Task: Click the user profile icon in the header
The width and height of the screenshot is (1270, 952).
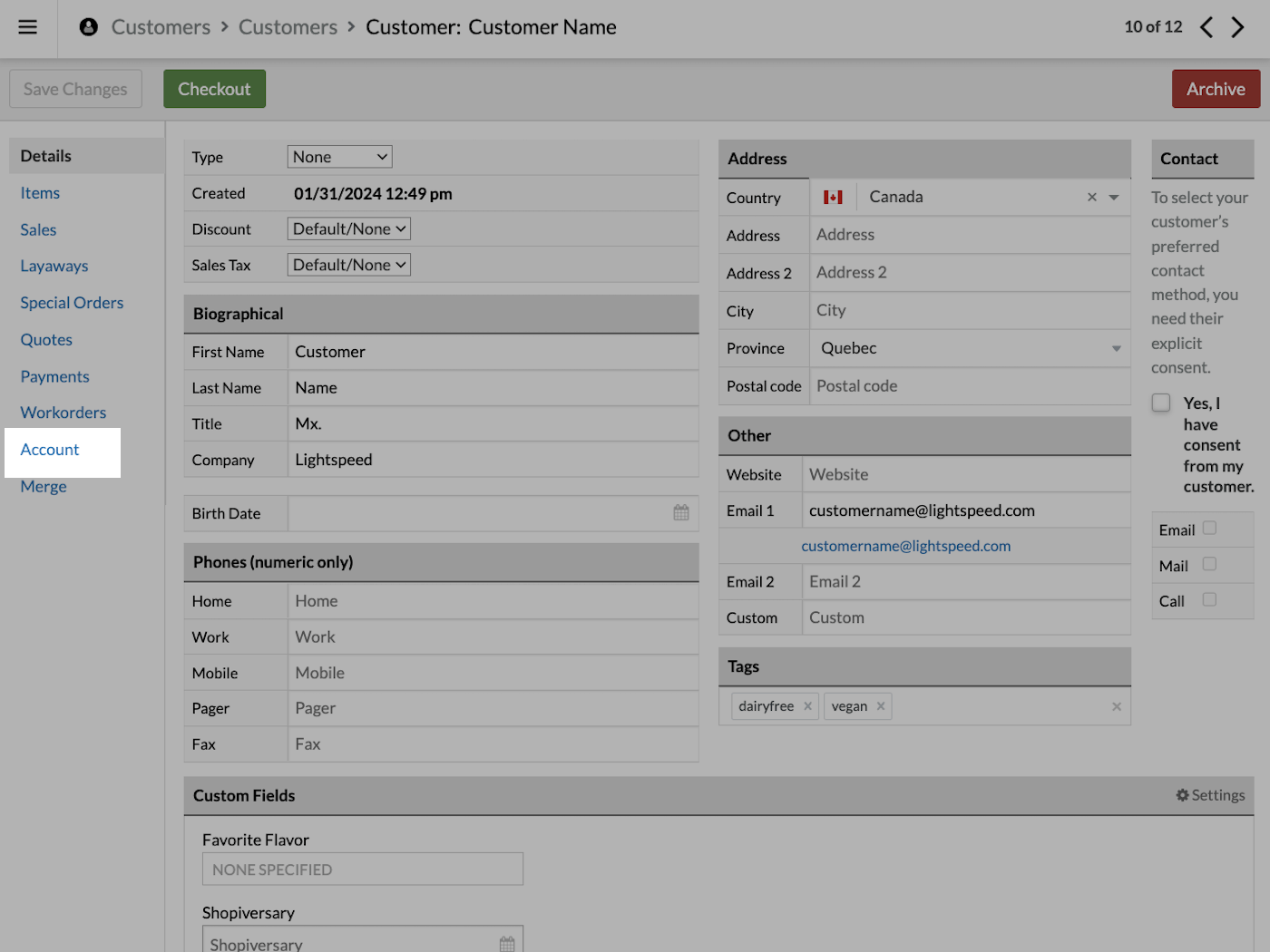Action: click(87, 26)
